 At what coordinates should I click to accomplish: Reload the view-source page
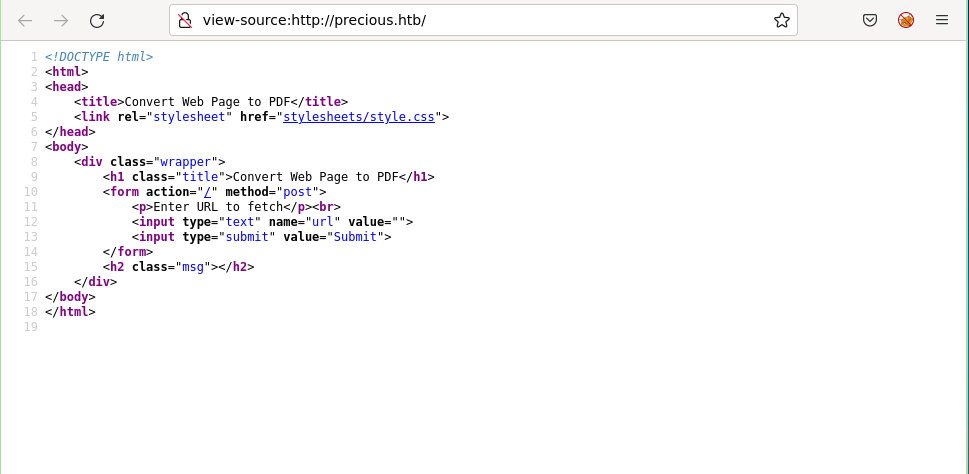pyautogui.click(x=97, y=20)
